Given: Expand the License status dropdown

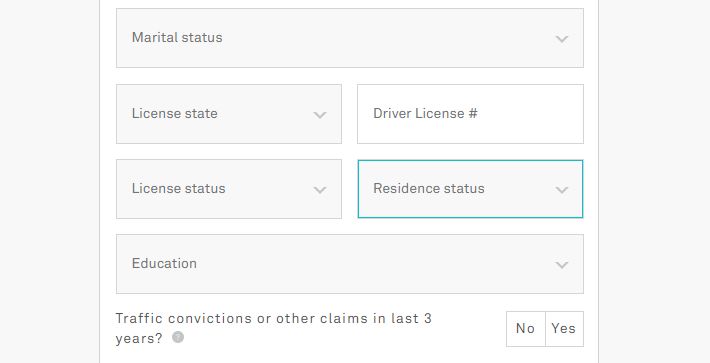Looking at the screenshot, I should (x=229, y=189).
